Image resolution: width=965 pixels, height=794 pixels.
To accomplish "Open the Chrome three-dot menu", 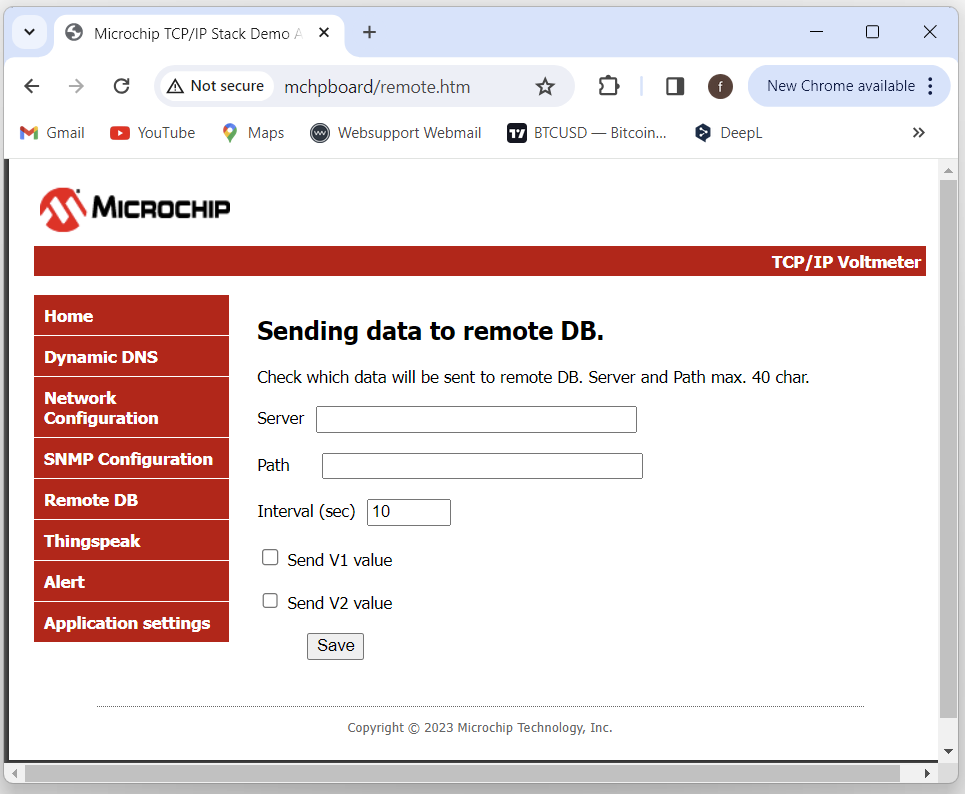I will [x=930, y=86].
